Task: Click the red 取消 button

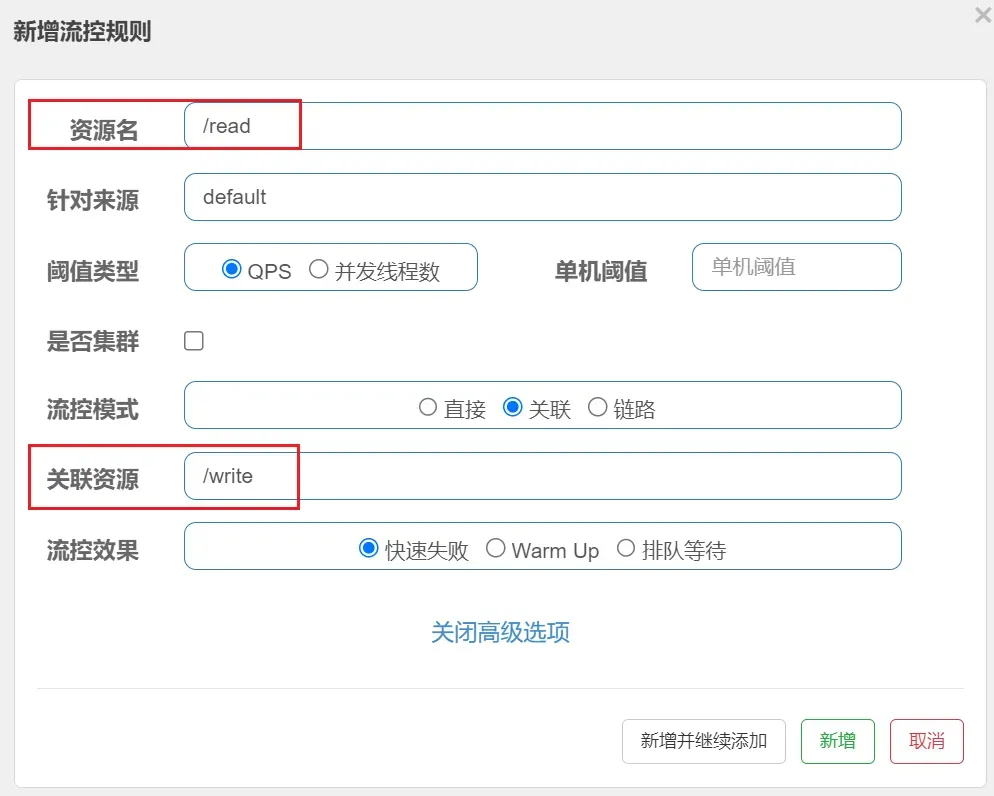Action: click(926, 741)
